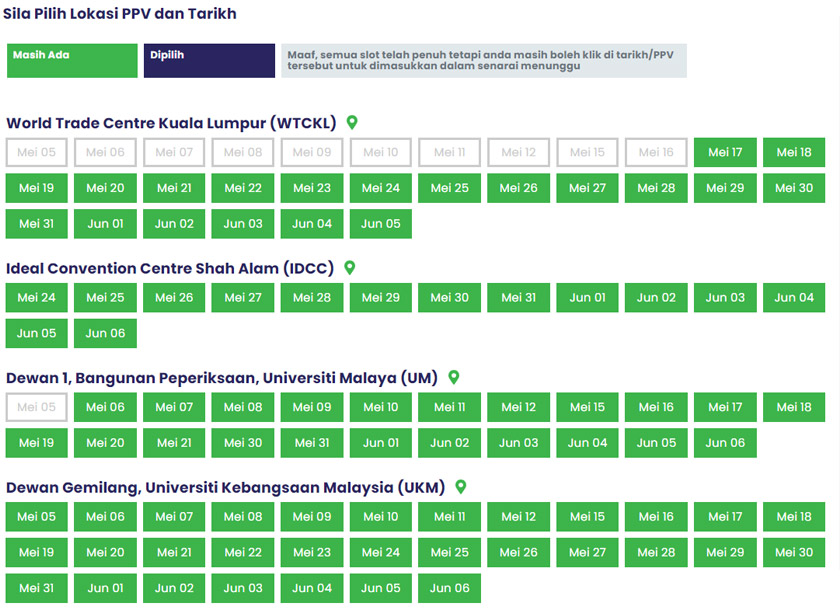840x614 pixels.
Task: Open the location pin next to IDCC
Action: click(350, 268)
